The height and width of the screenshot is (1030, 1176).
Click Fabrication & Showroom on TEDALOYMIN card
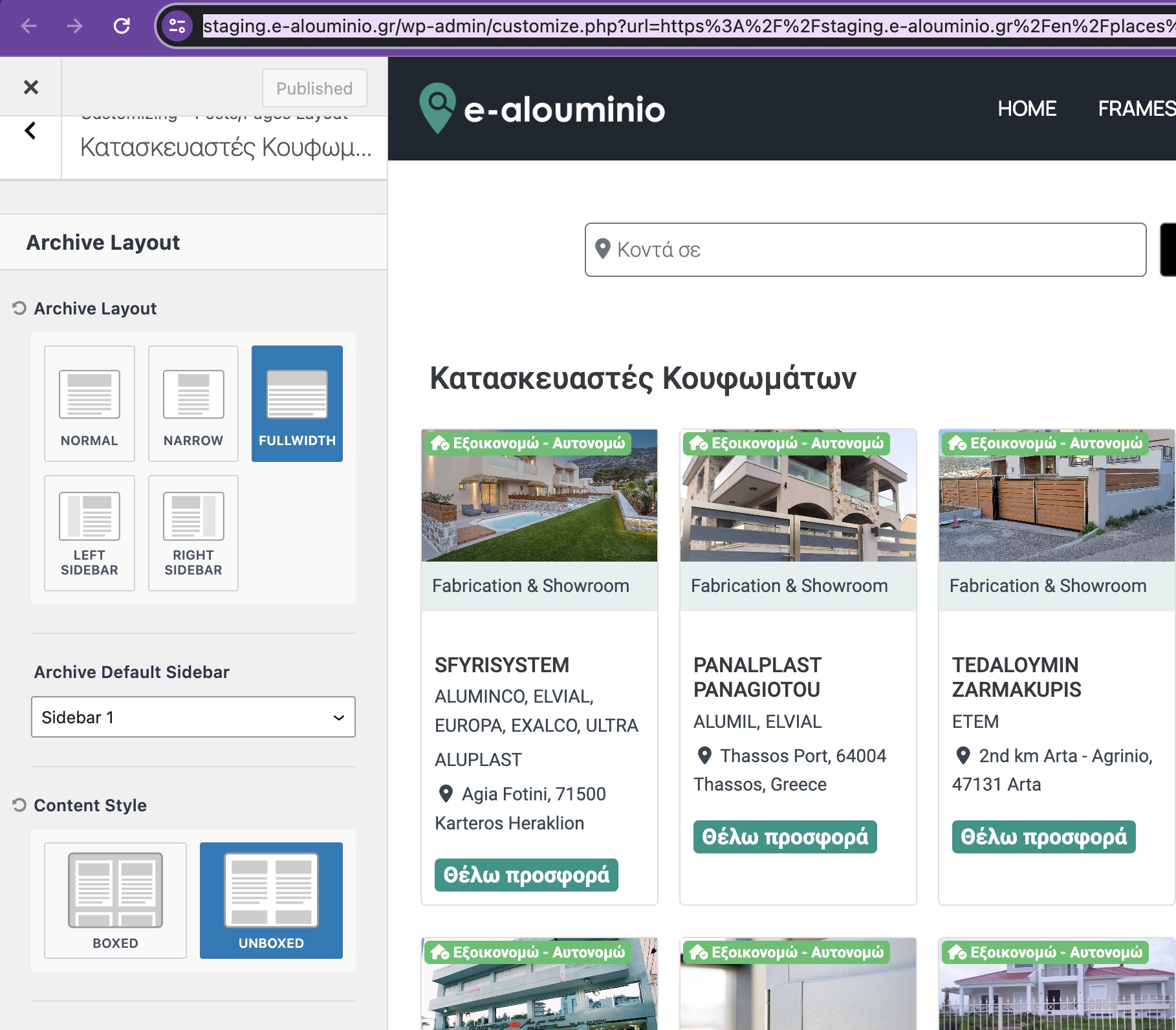pos(1048,586)
